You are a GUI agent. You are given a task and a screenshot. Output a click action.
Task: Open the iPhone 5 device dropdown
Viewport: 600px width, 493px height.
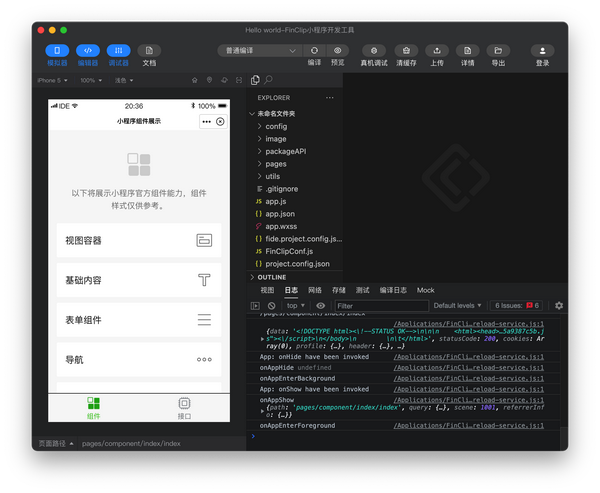52,80
